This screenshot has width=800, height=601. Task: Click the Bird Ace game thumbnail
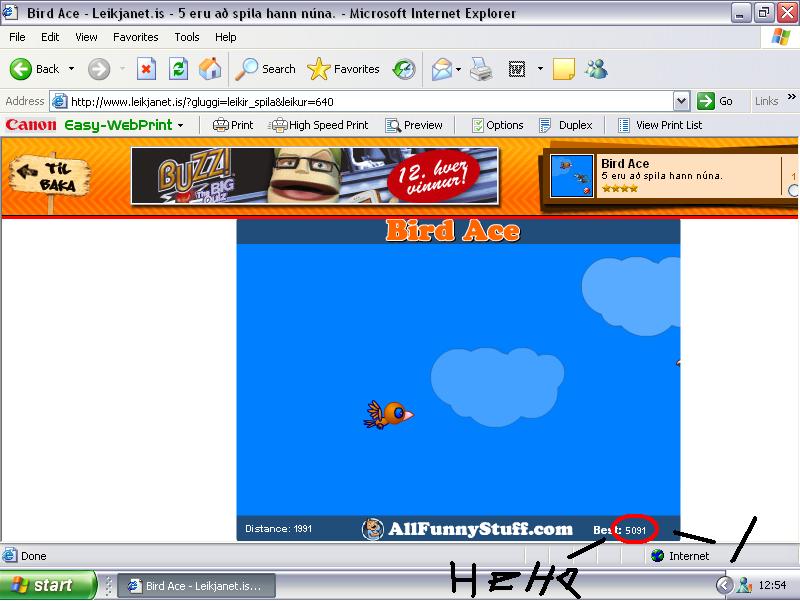pos(572,176)
